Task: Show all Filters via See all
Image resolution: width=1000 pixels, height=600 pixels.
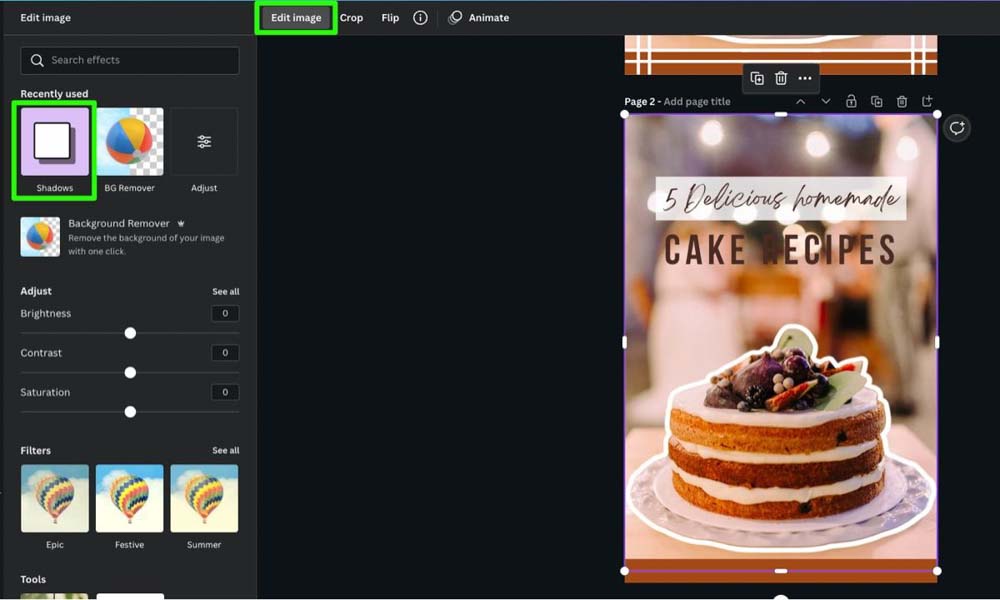Action: pyautogui.click(x=225, y=451)
